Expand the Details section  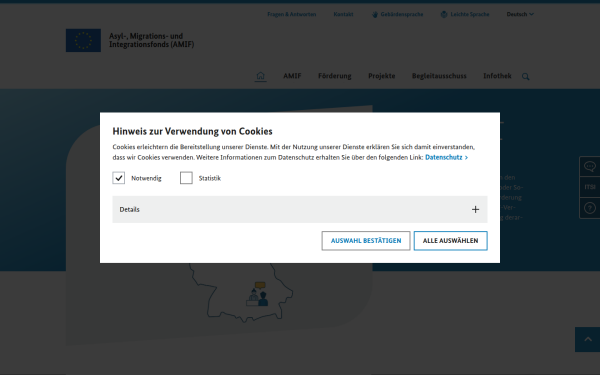300,209
